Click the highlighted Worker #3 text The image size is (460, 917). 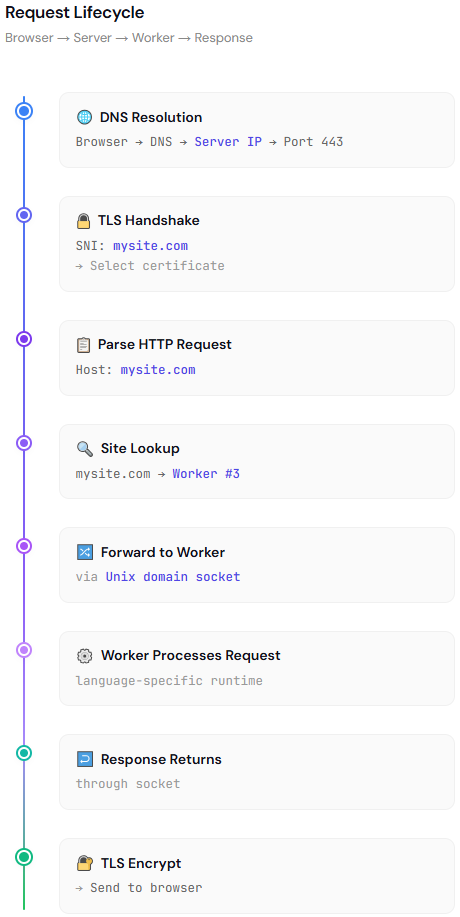pyautogui.click(x=206, y=474)
